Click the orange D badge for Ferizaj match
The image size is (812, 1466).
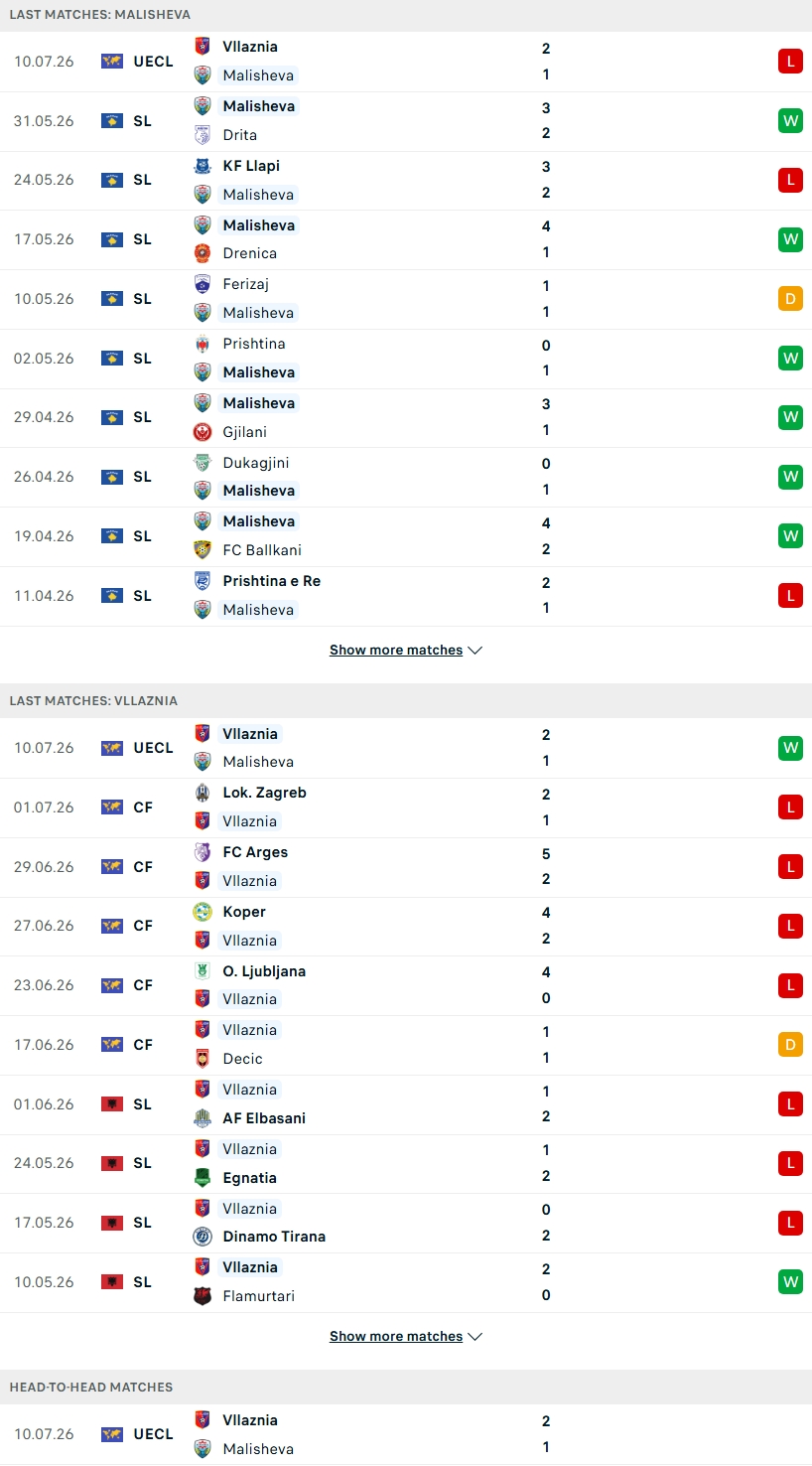point(790,299)
